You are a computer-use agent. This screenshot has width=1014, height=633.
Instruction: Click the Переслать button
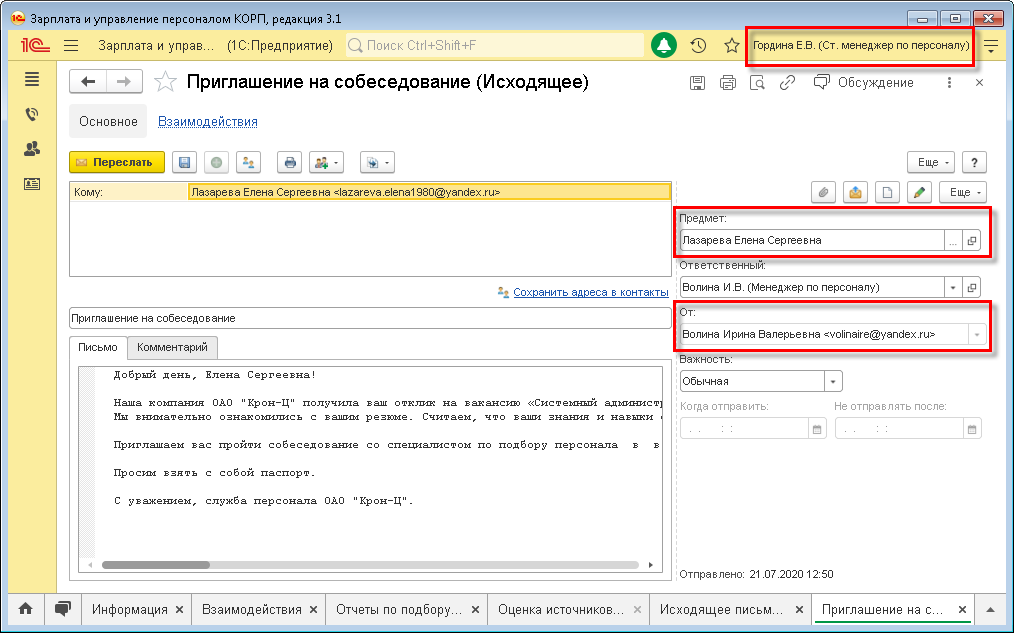click(116, 162)
